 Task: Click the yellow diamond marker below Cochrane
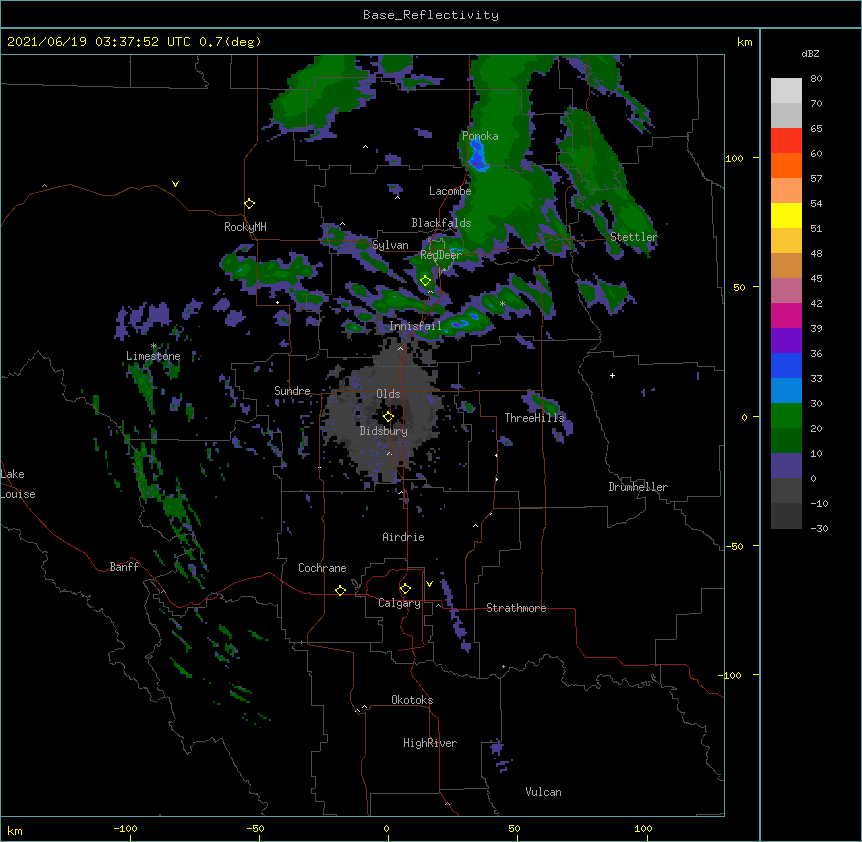(x=340, y=590)
